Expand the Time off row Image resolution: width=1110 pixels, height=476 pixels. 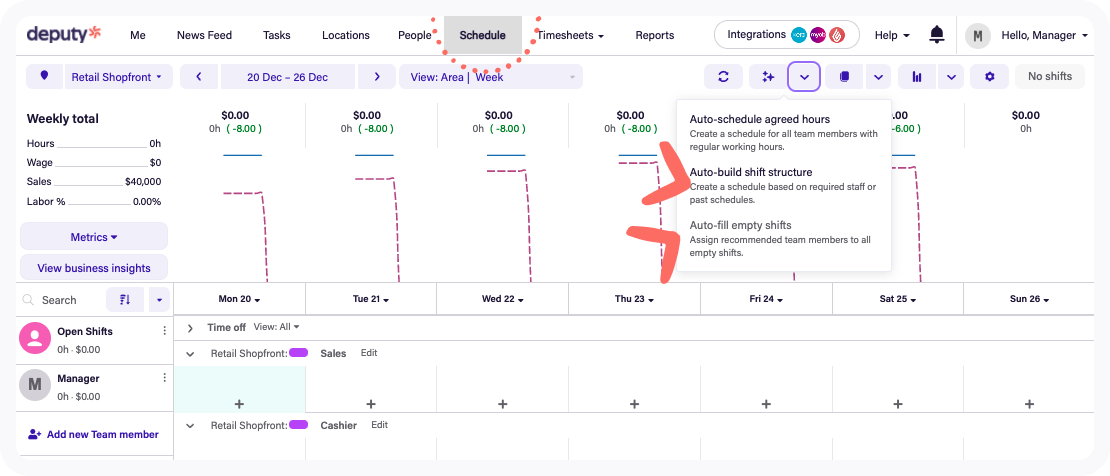point(190,327)
